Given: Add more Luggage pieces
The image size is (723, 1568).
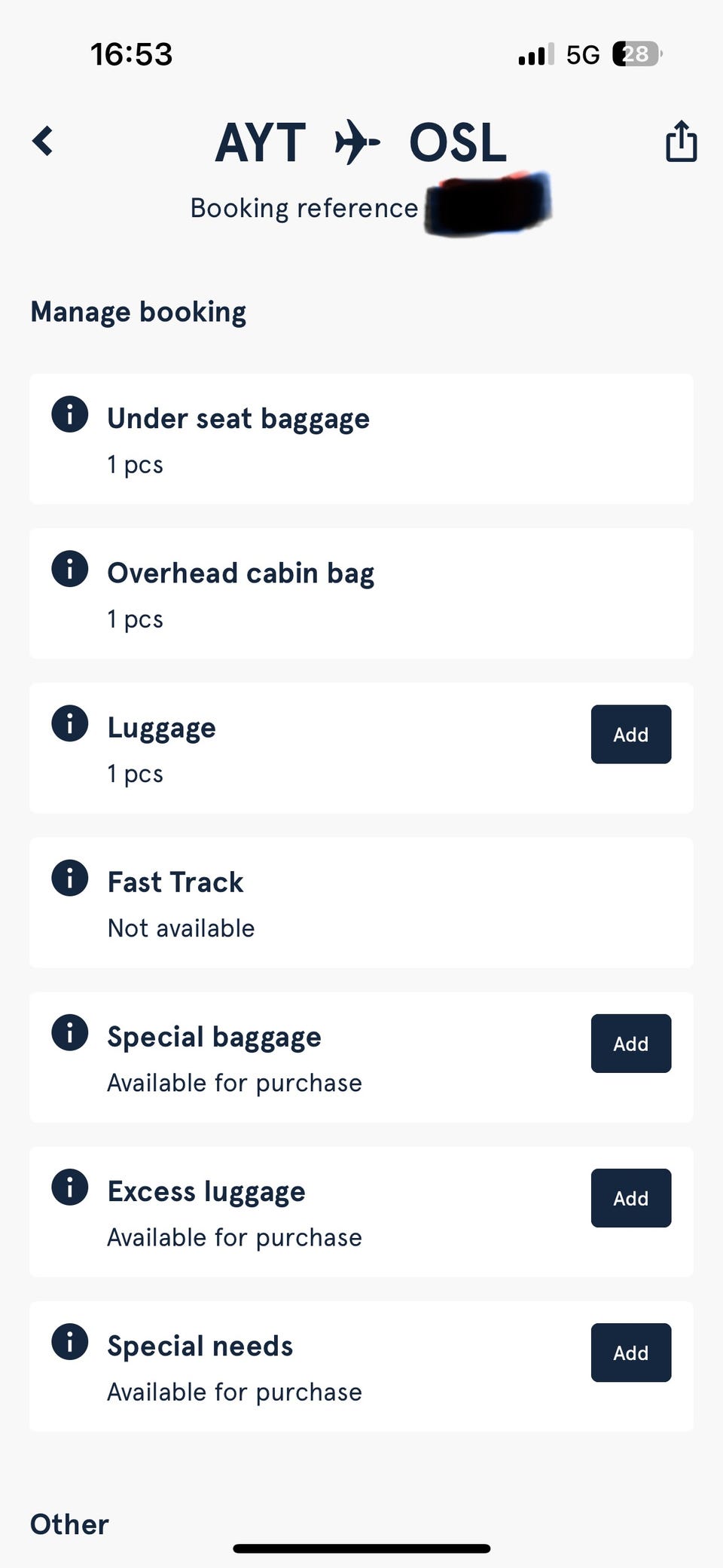Looking at the screenshot, I should [630, 735].
